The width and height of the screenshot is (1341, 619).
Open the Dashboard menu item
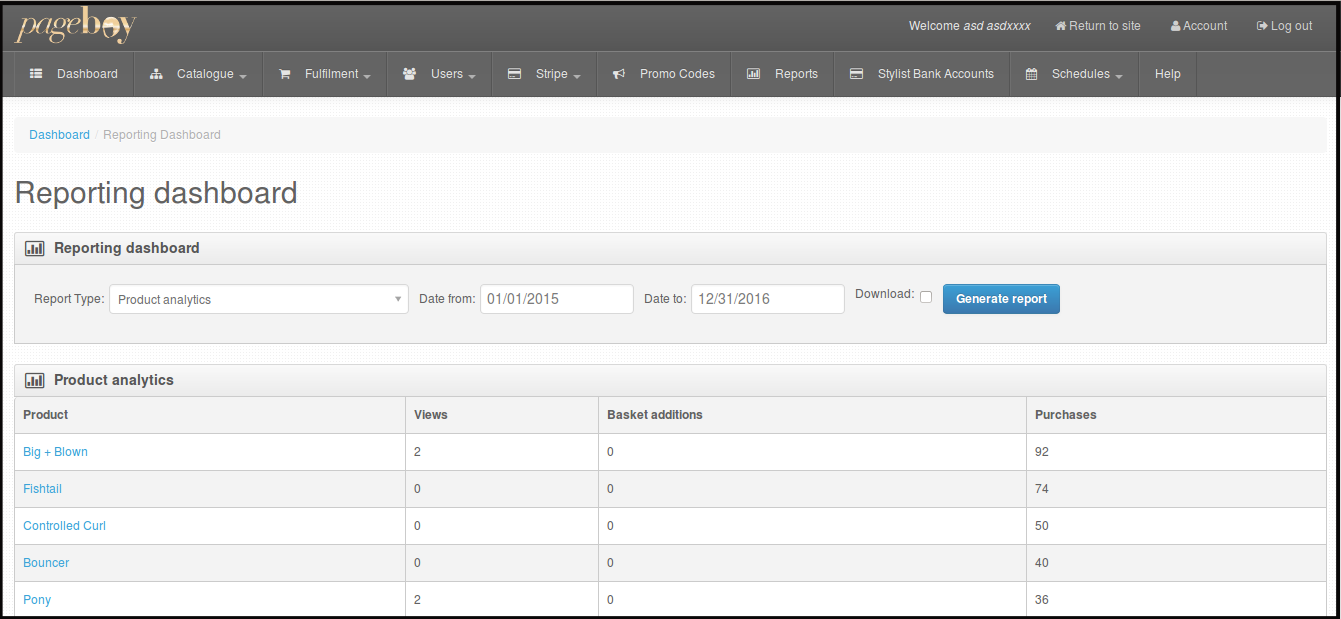click(74, 74)
